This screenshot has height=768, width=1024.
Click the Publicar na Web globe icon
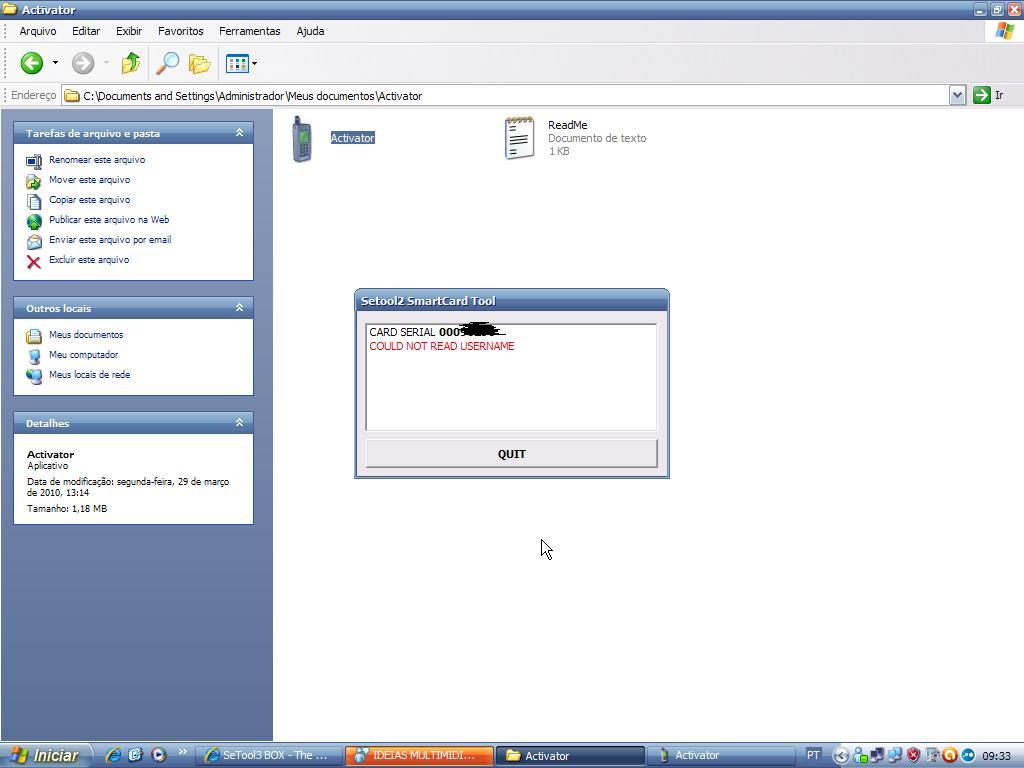pyautogui.click(x=34, y=221)
